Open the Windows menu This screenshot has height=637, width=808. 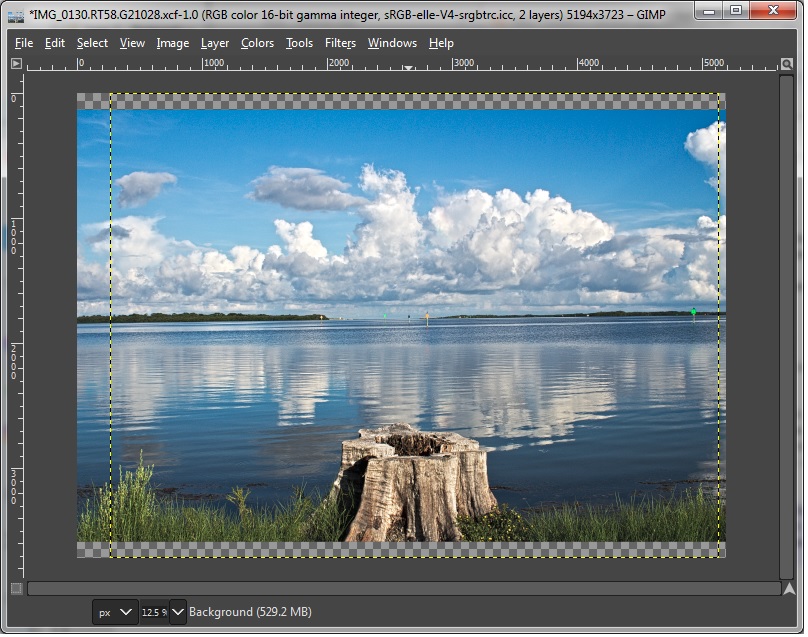pos(392,43)
